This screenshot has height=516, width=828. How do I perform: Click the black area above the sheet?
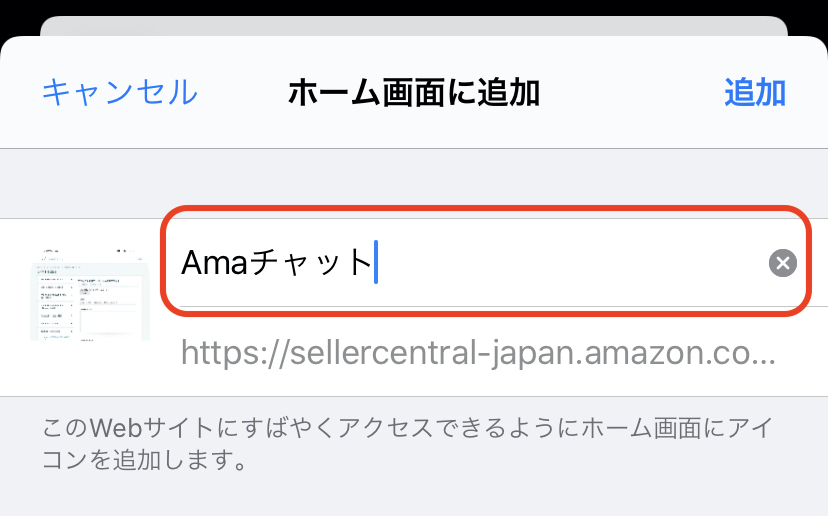20,10
